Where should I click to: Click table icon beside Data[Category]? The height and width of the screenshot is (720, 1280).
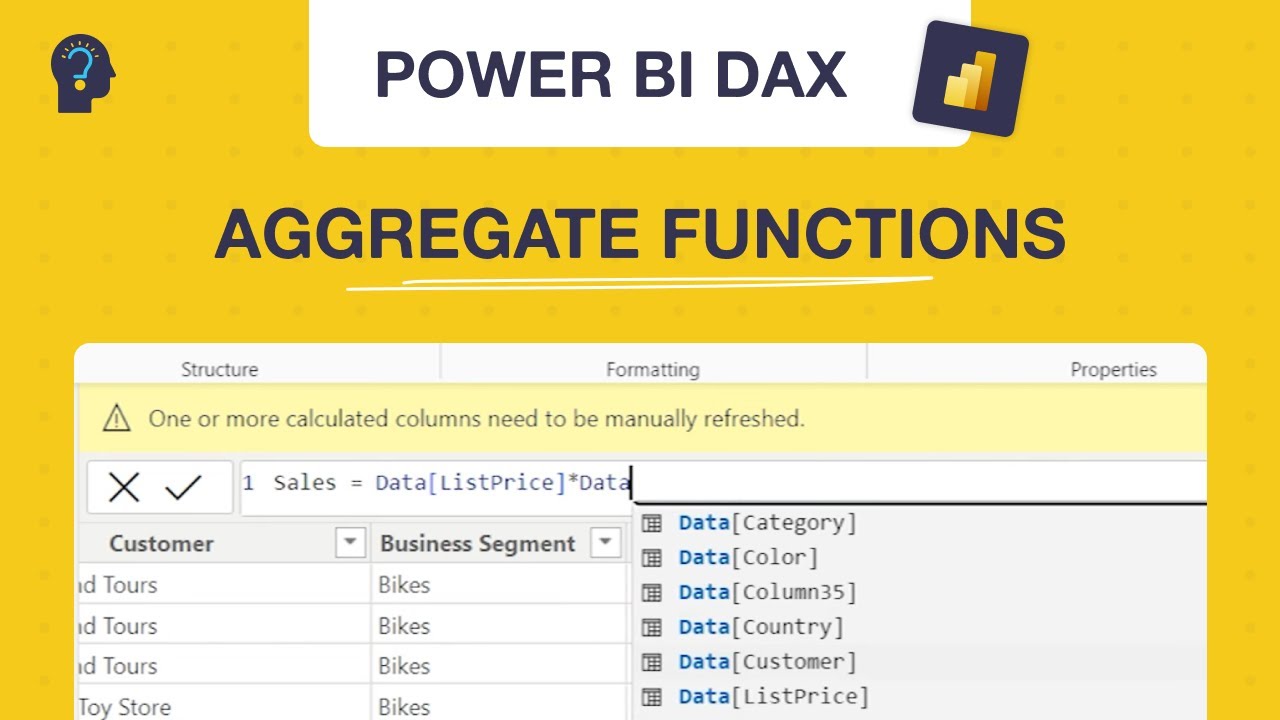[652, 523]
